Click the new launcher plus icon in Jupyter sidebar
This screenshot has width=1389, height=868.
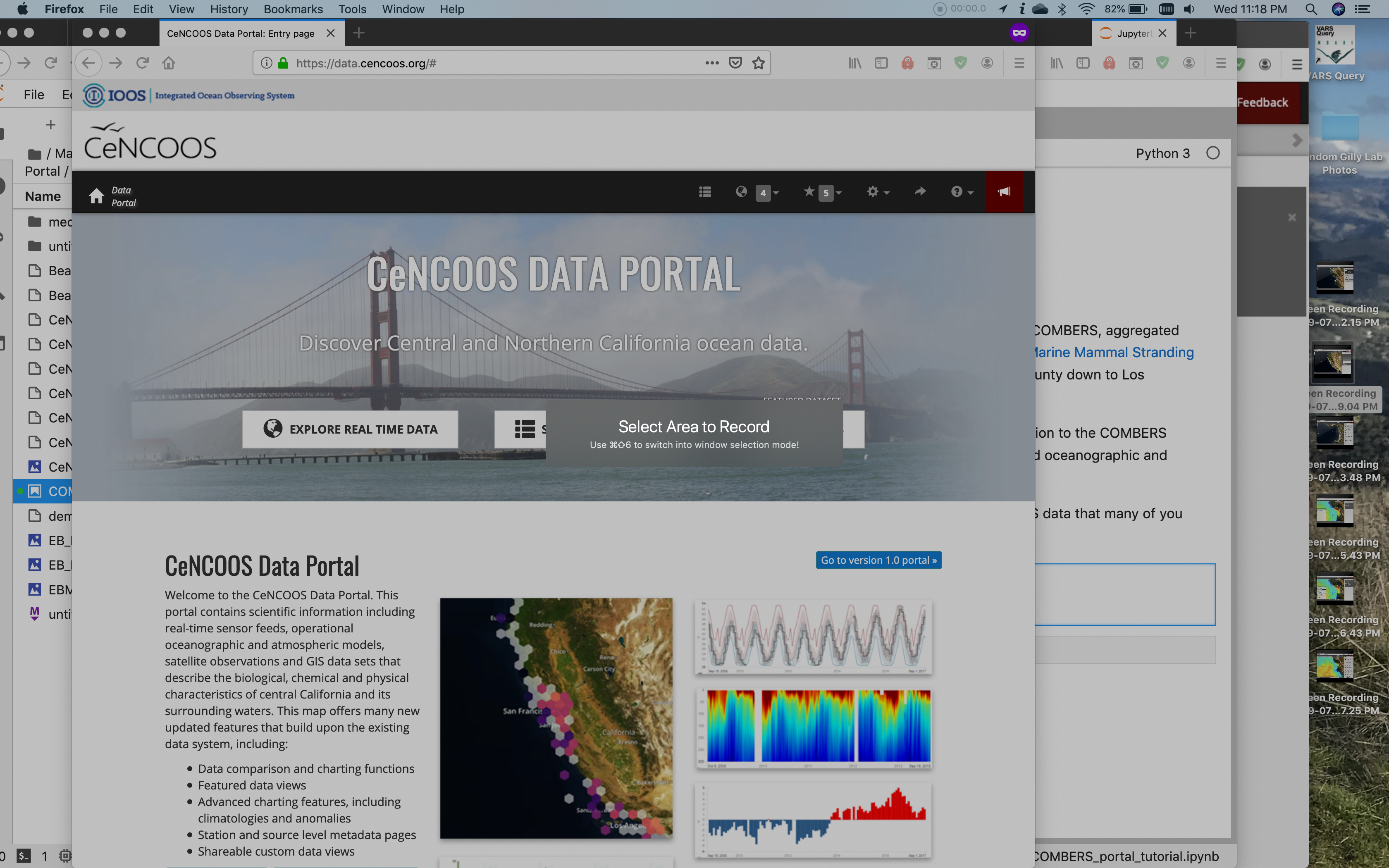pyautogui.click(x=50, y=124)
